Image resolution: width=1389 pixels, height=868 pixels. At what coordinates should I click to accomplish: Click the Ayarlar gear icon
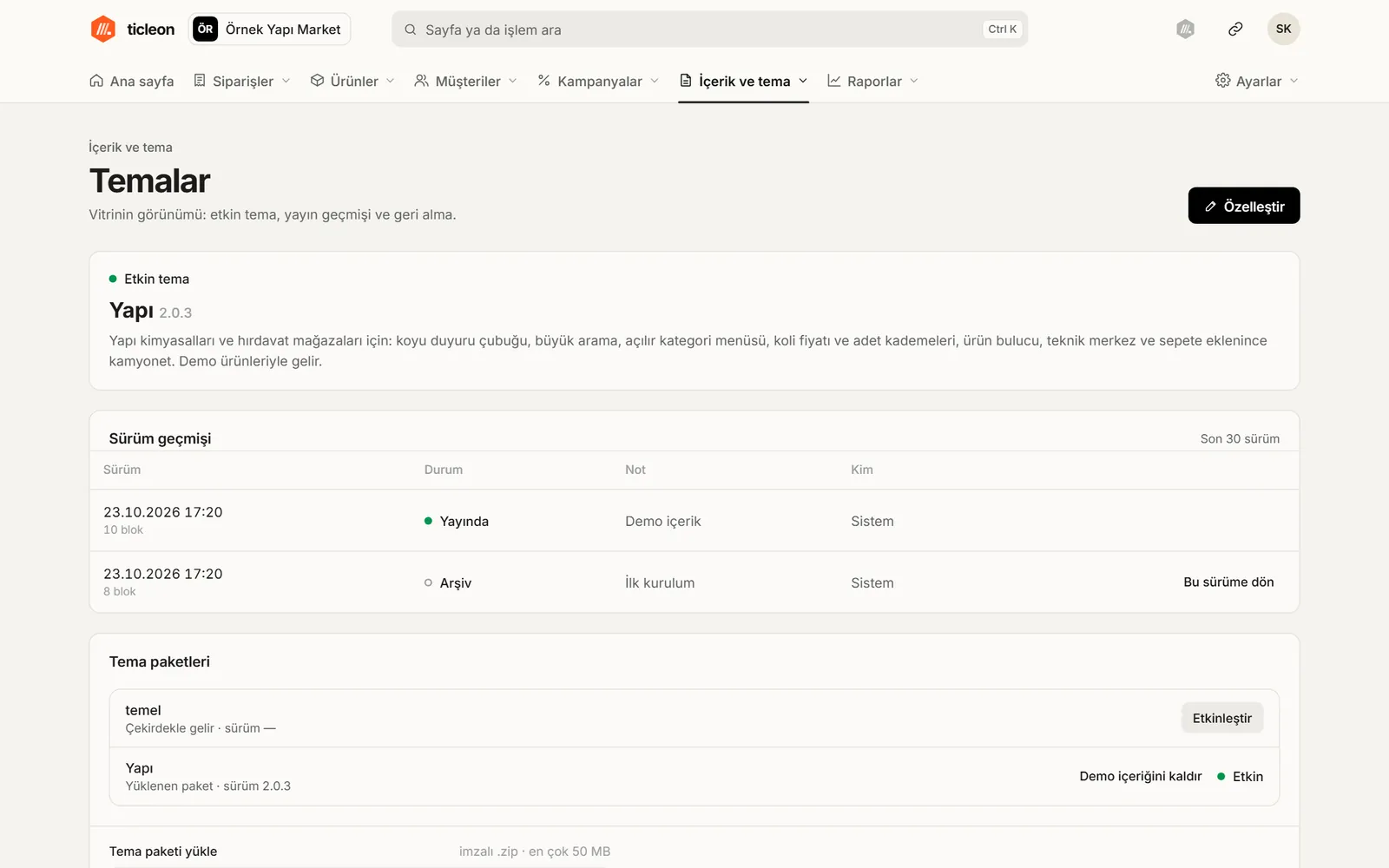[1222, 81]
